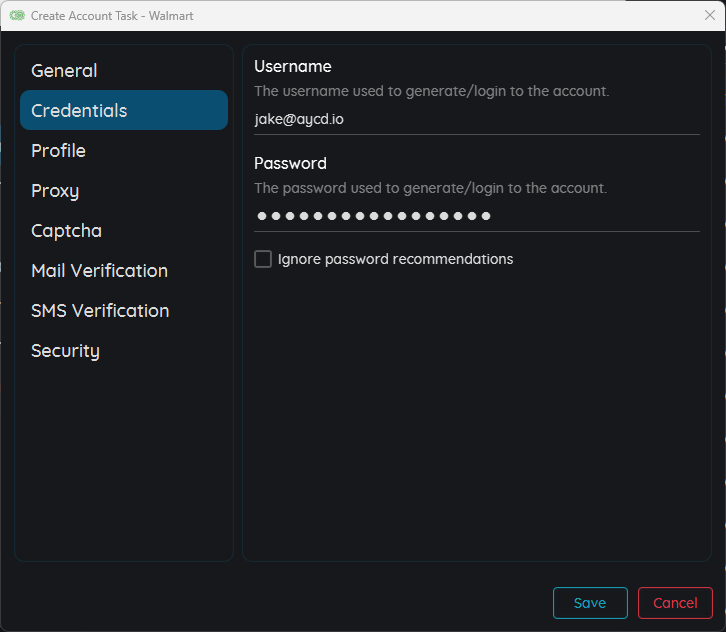Open Mail Verification settings
The width and height of the screenshot is (726, 632).
(x=99, y=271)
